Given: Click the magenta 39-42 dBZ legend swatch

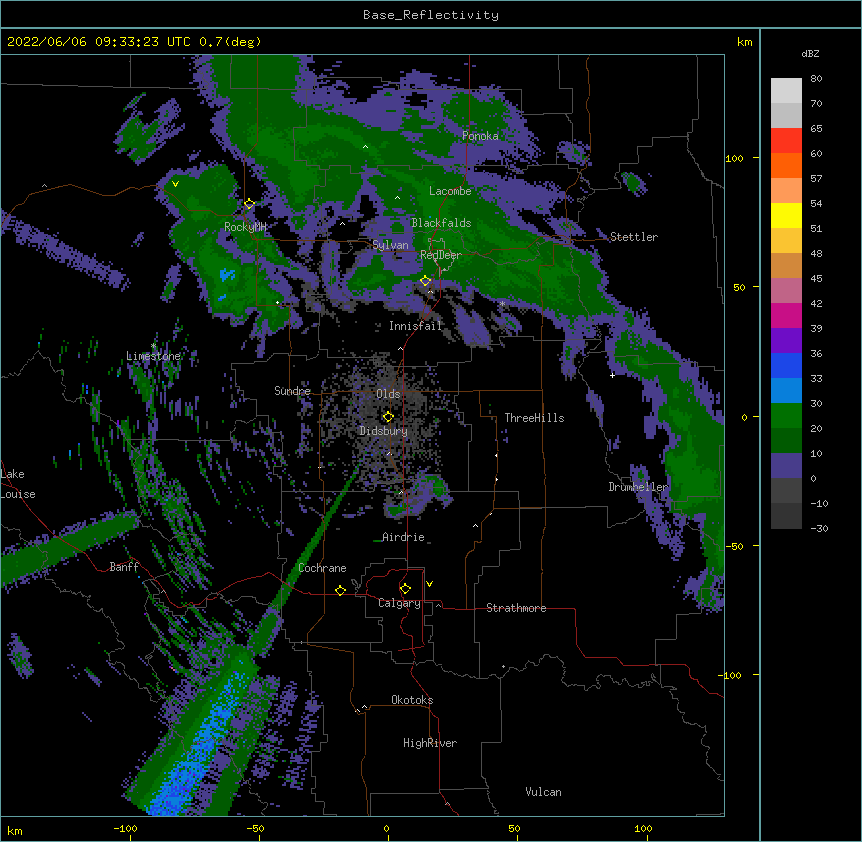Looking at the screenshot, I should [786, 315].
